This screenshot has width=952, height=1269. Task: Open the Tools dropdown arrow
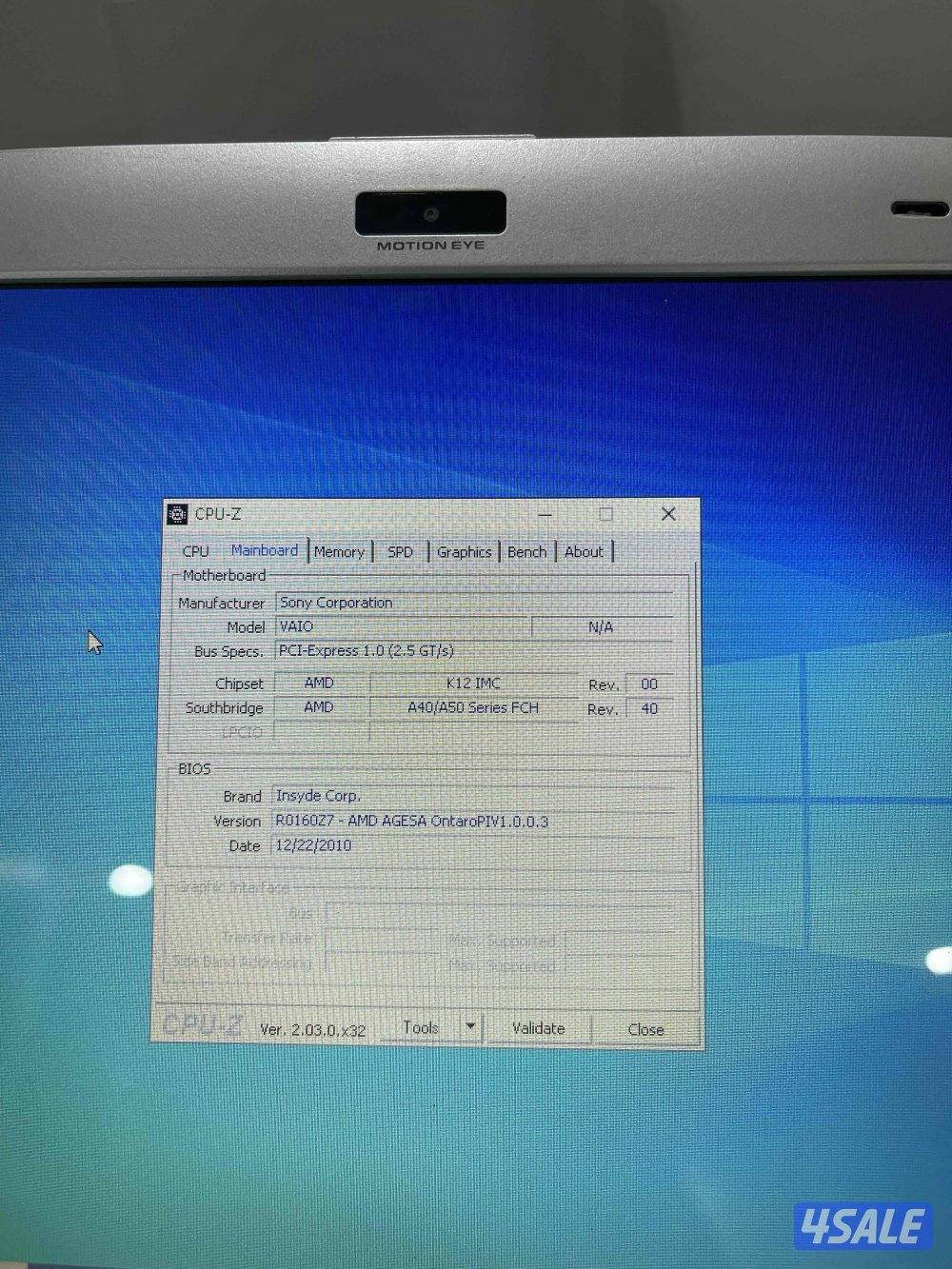click(x=468, y=1026)
